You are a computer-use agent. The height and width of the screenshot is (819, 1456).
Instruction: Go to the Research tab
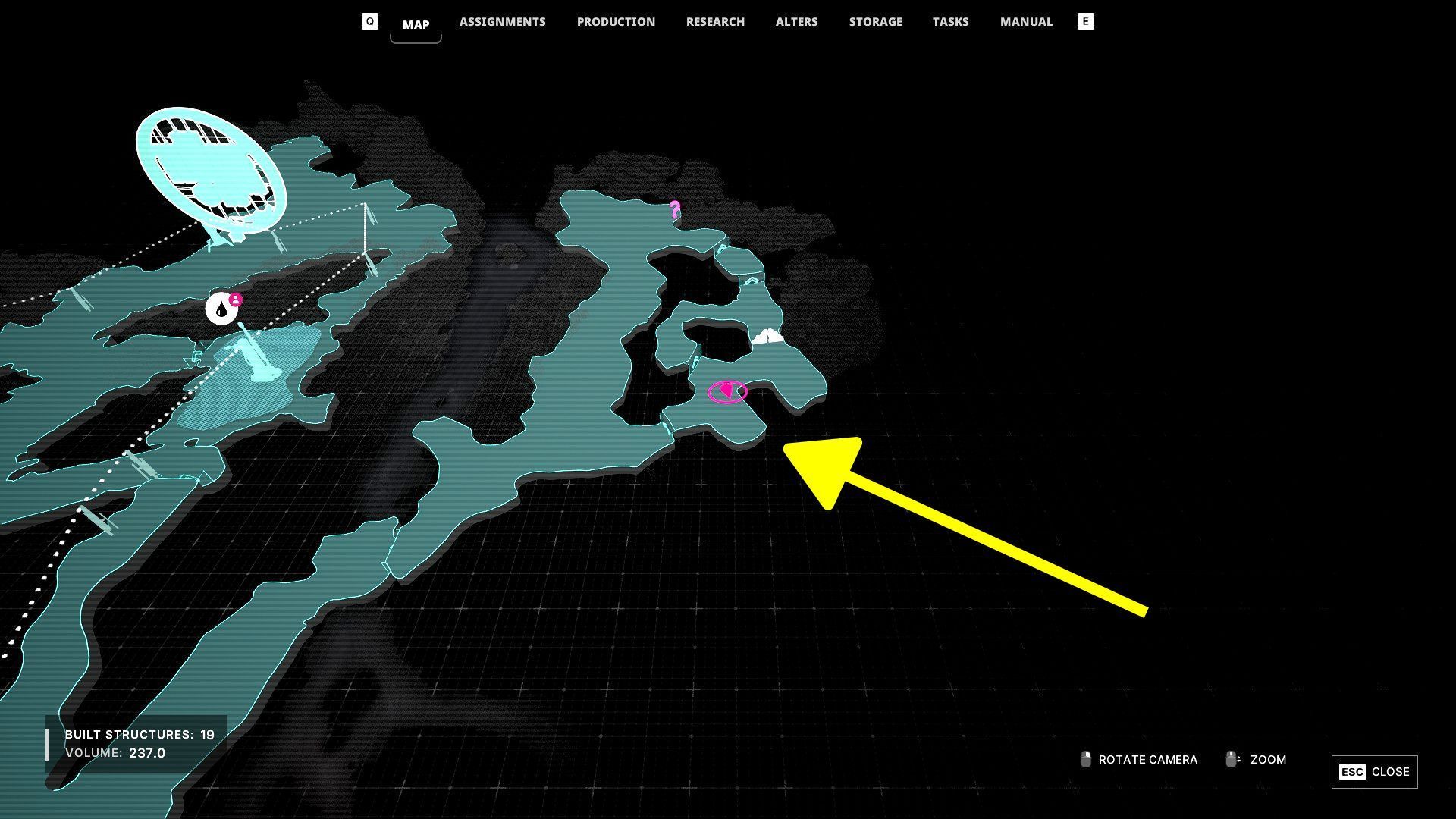point(715,22)
